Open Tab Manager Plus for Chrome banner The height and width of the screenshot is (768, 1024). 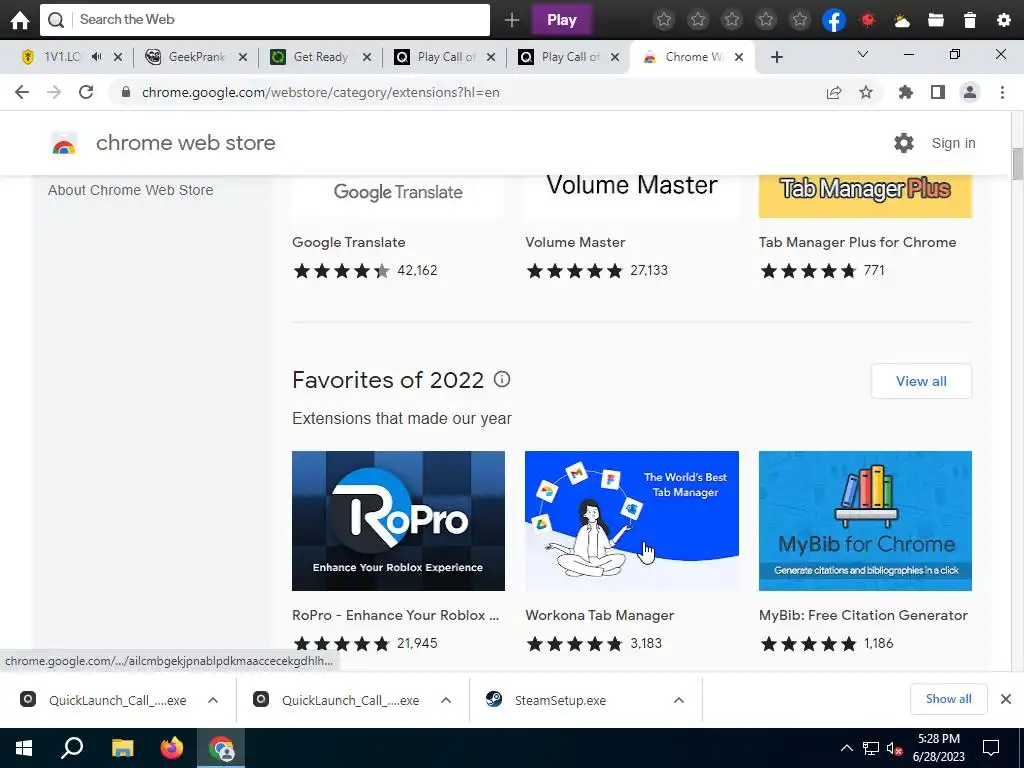click(x=865, y=197)
